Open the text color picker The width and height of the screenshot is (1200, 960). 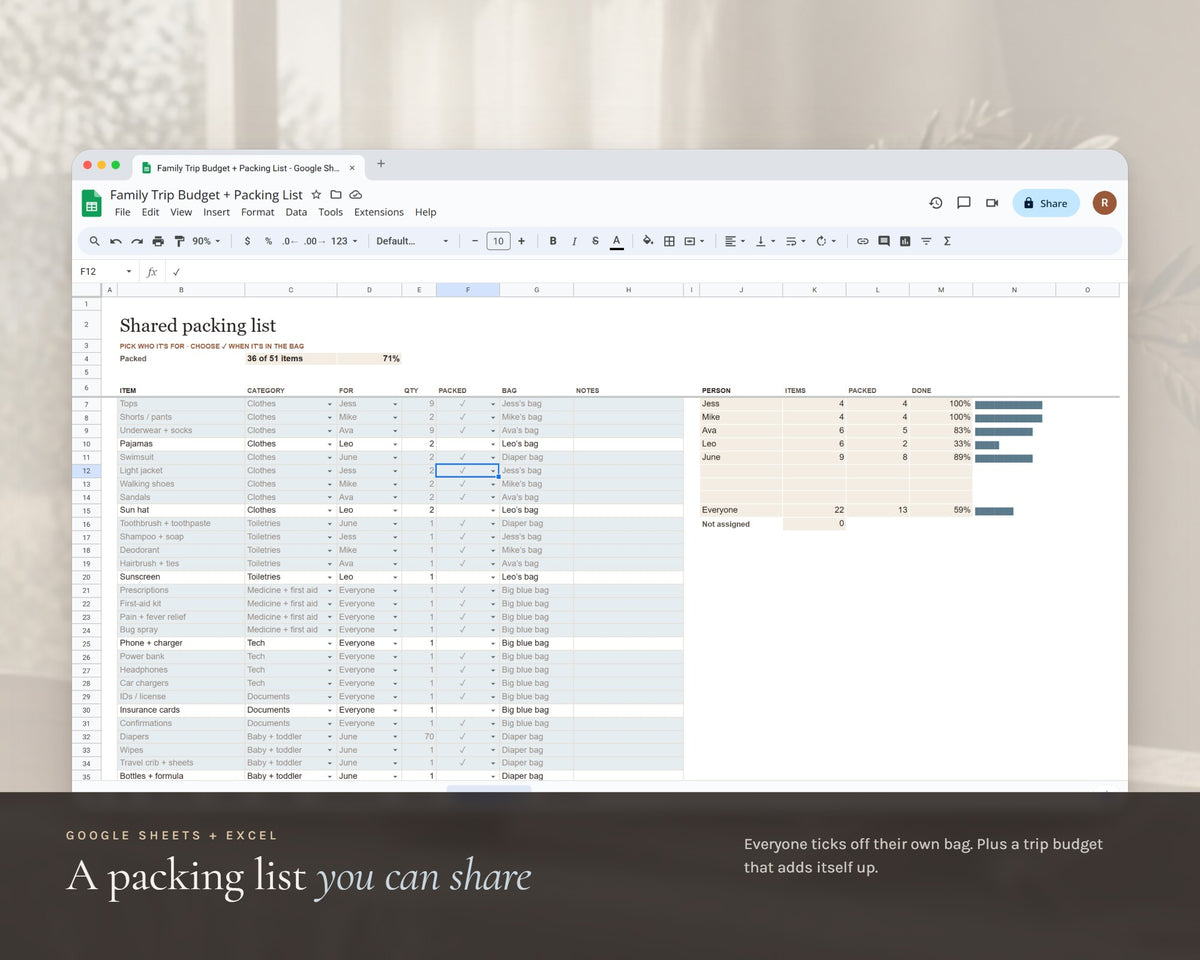tap(617, 241)
